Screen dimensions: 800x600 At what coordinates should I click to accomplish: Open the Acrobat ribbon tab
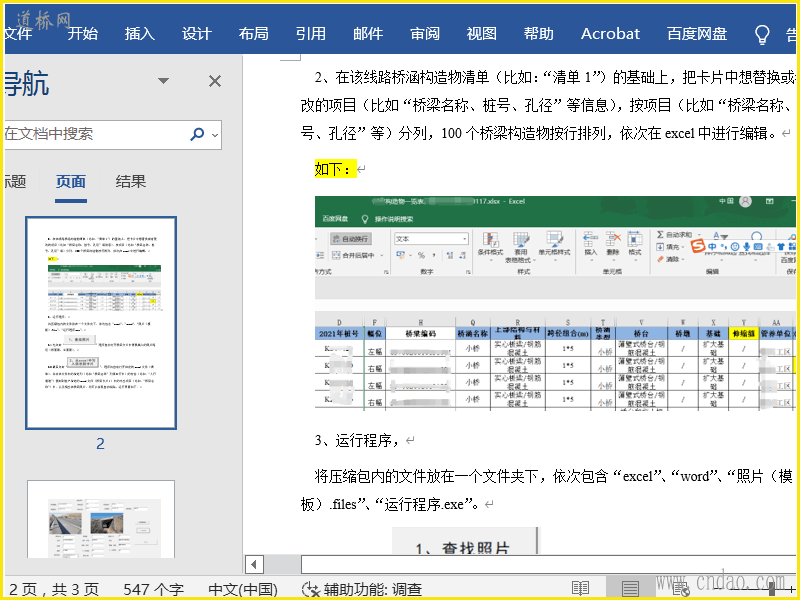click(x=610, y=34)
